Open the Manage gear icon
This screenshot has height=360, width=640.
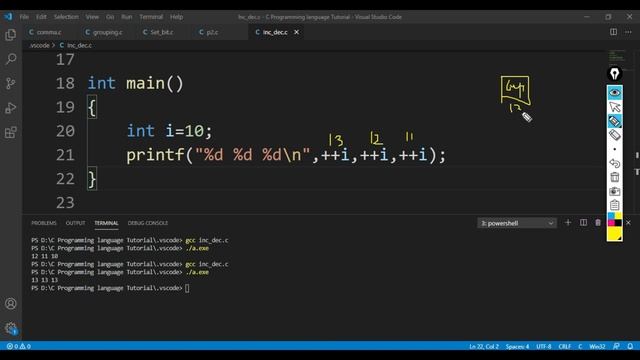(11, 328)
